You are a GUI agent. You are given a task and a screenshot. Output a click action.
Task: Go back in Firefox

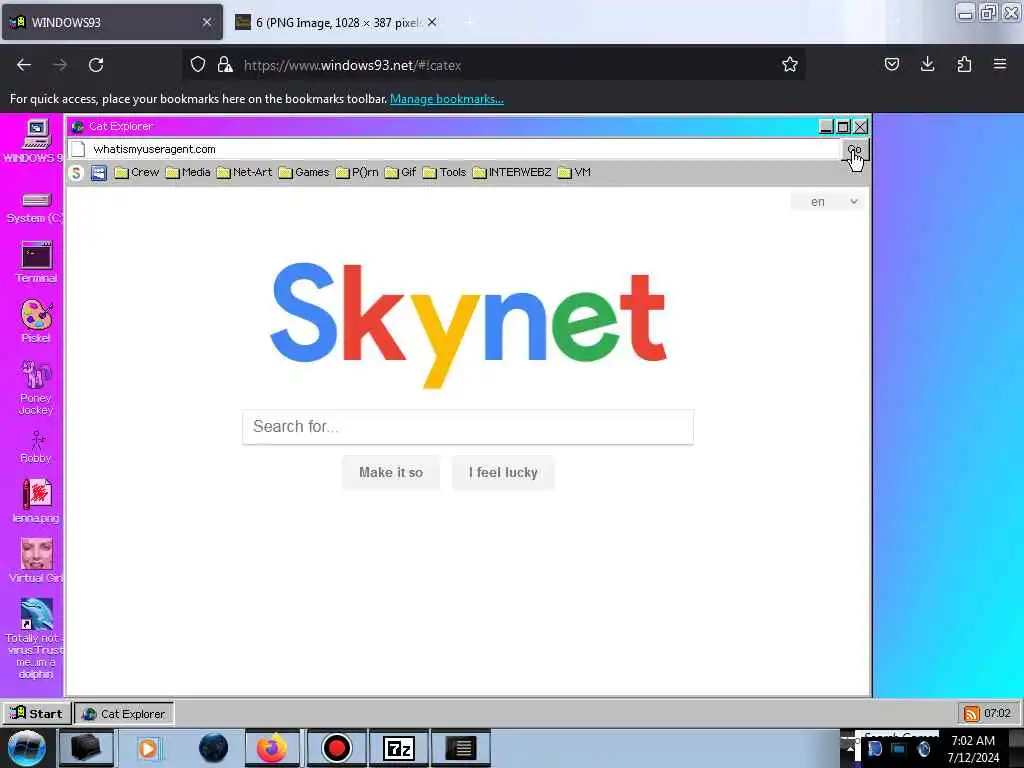(x=24, y=65)
